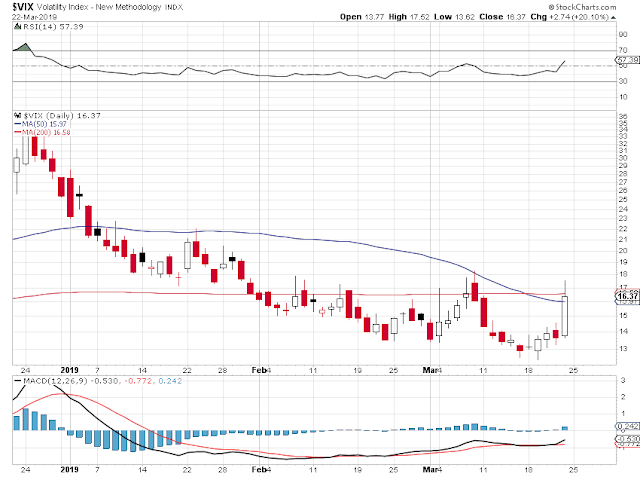Click the 22-Mar-2019 date label

34,17
